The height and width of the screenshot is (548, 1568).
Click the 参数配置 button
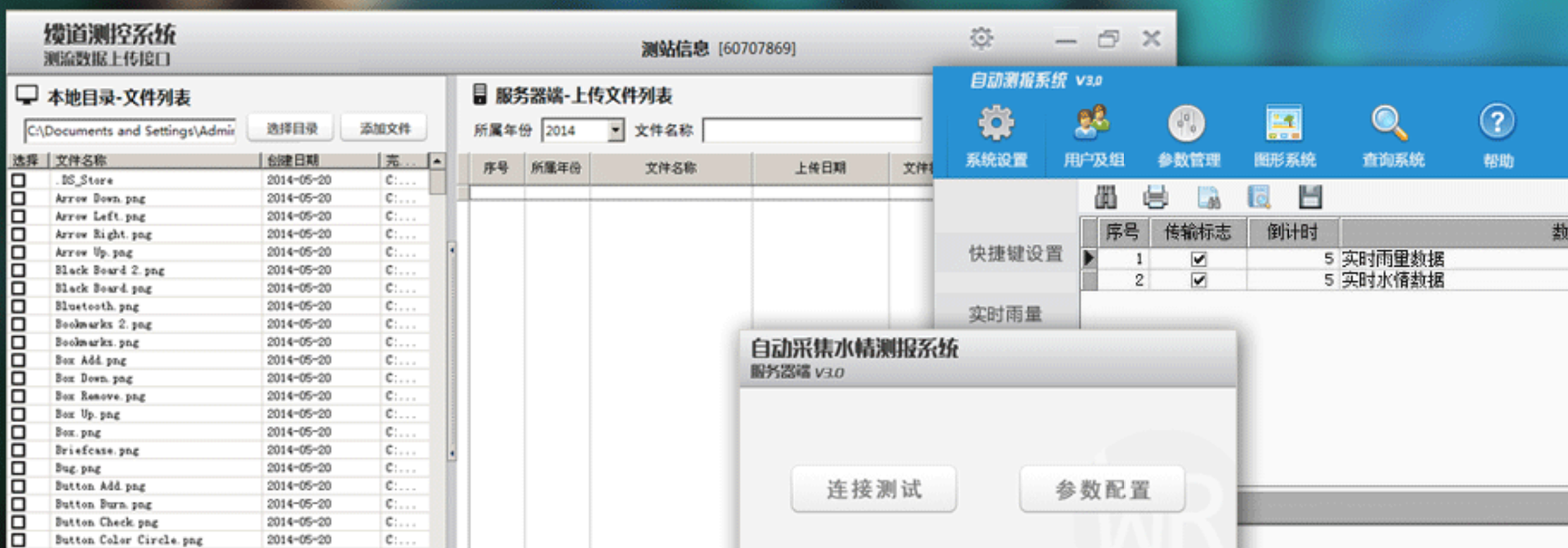pyautogui.click(x=1102, y=489)
